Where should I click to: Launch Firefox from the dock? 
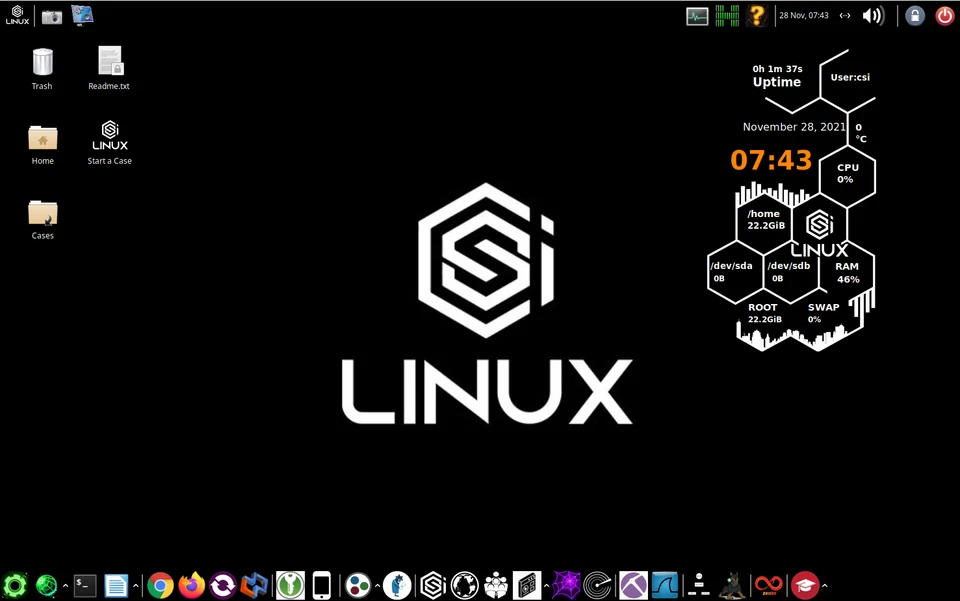tap(190, 585)
